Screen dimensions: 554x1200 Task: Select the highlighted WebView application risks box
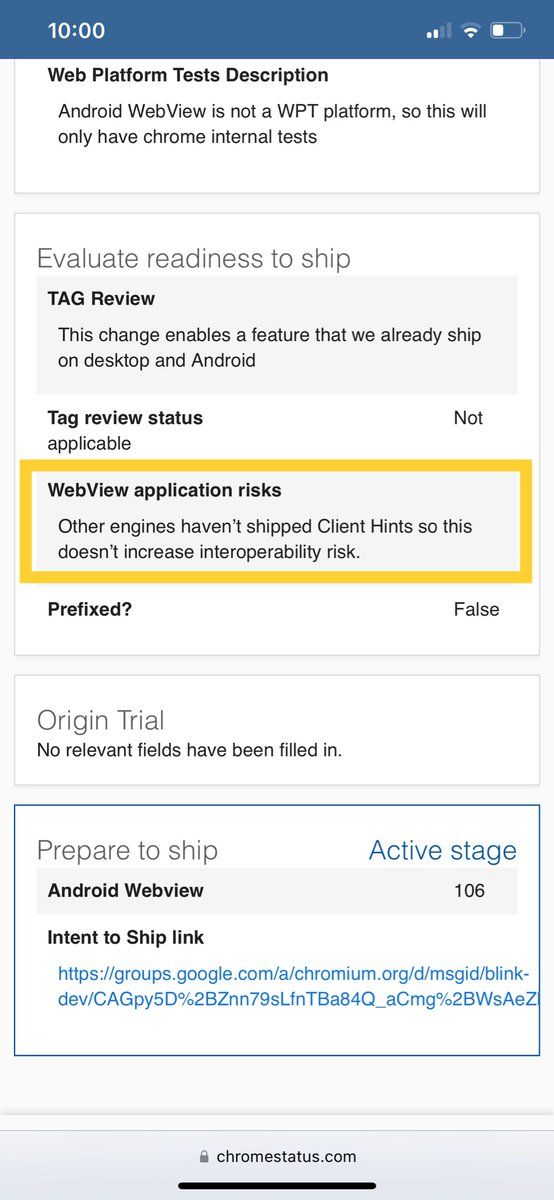[277, 521]
